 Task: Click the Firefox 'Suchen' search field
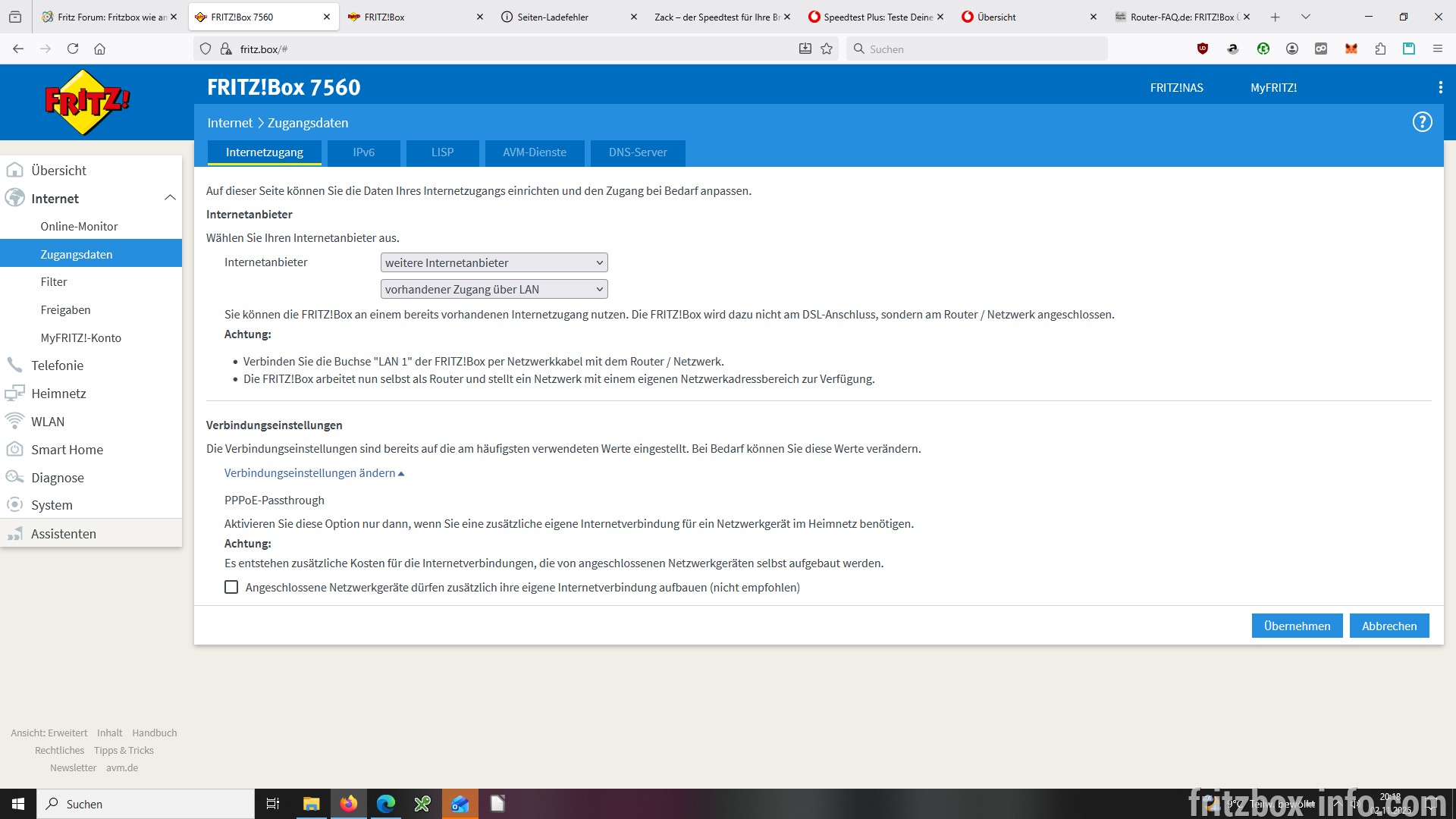coord(977,49)
